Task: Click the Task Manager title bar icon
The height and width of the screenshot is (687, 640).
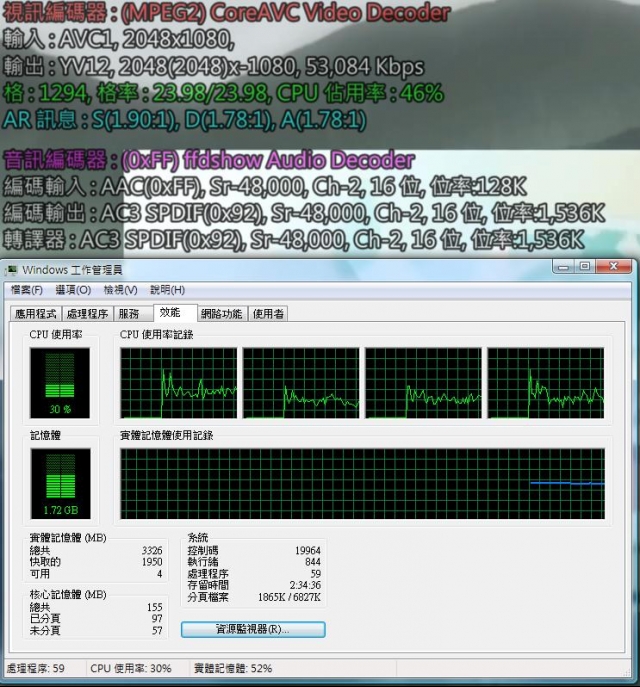Action: pyautogui.click(x=11, y=270)
